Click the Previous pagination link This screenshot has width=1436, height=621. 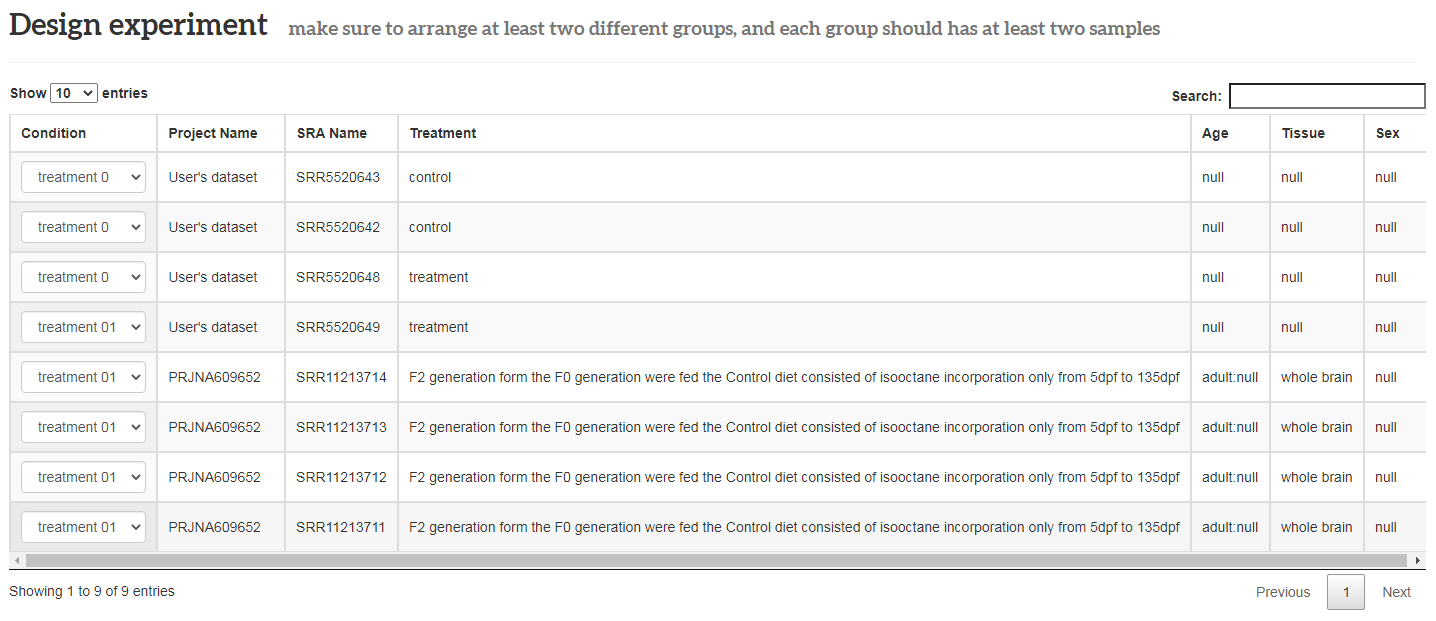[x=1282, y=592]
